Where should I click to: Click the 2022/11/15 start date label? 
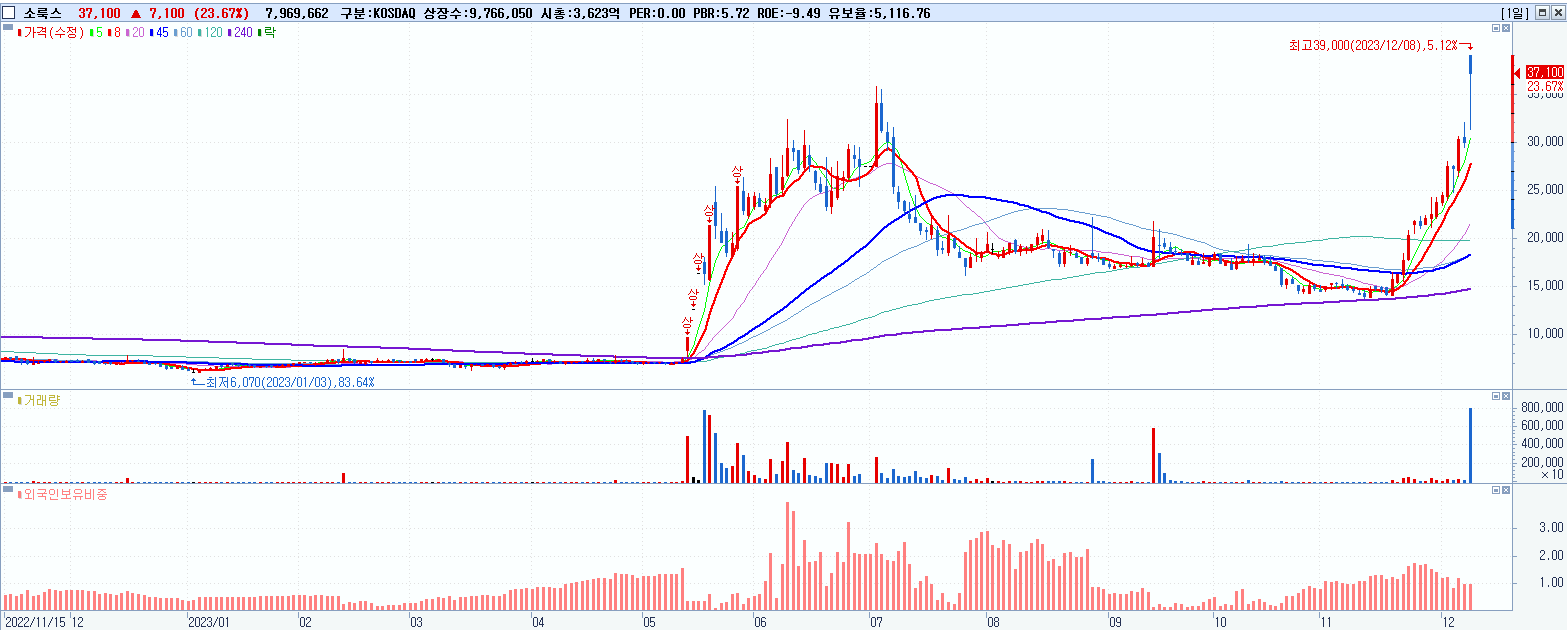[37, 621]
